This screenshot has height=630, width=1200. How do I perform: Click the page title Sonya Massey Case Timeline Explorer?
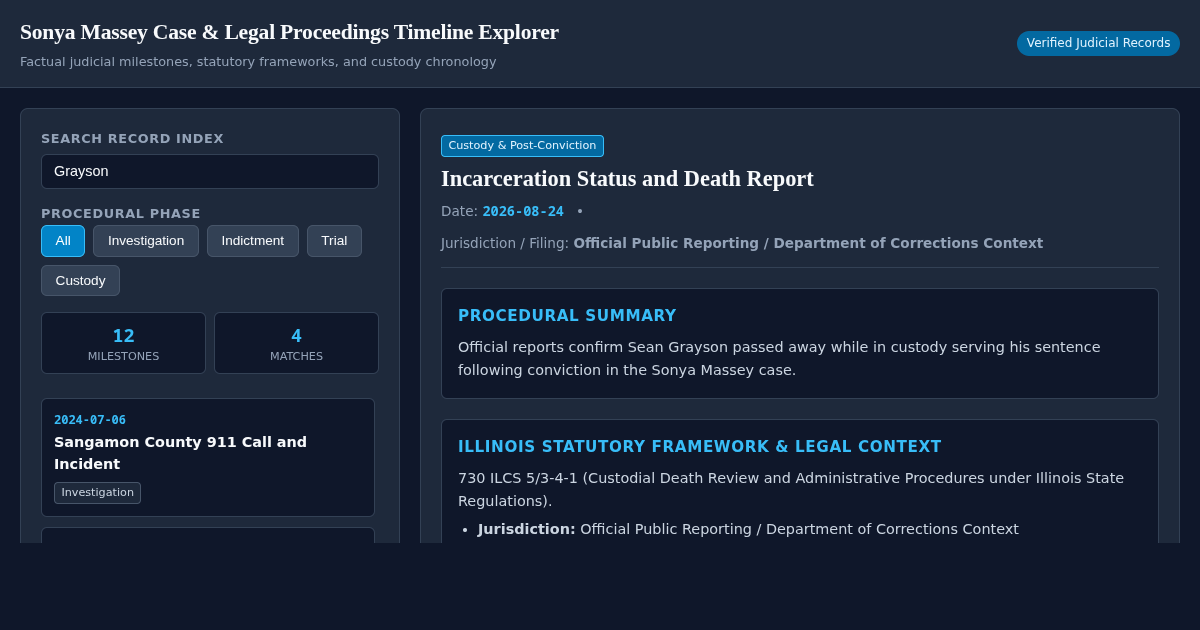coord(289,32)
